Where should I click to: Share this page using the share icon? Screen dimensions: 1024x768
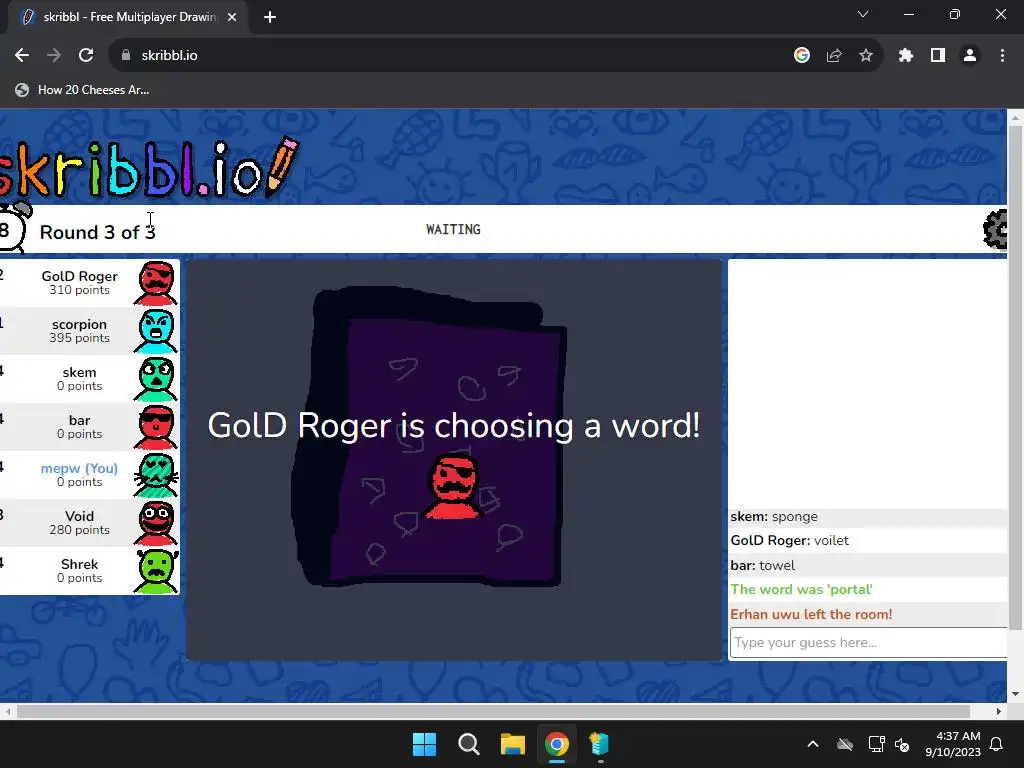pos(834,56)
